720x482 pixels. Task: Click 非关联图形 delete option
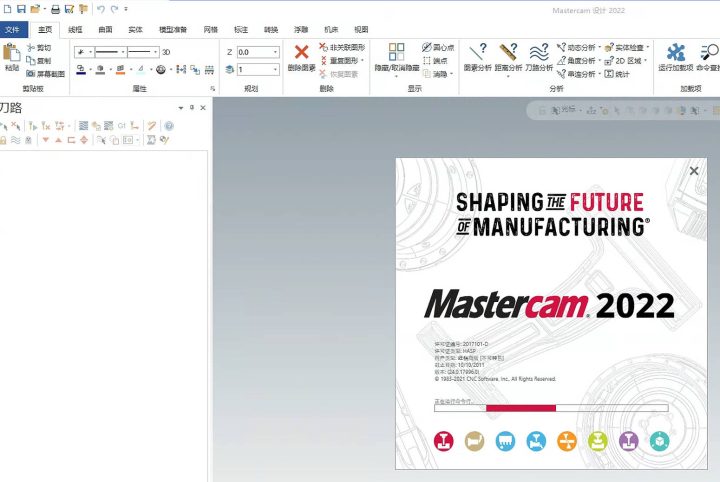click(342, 47)
